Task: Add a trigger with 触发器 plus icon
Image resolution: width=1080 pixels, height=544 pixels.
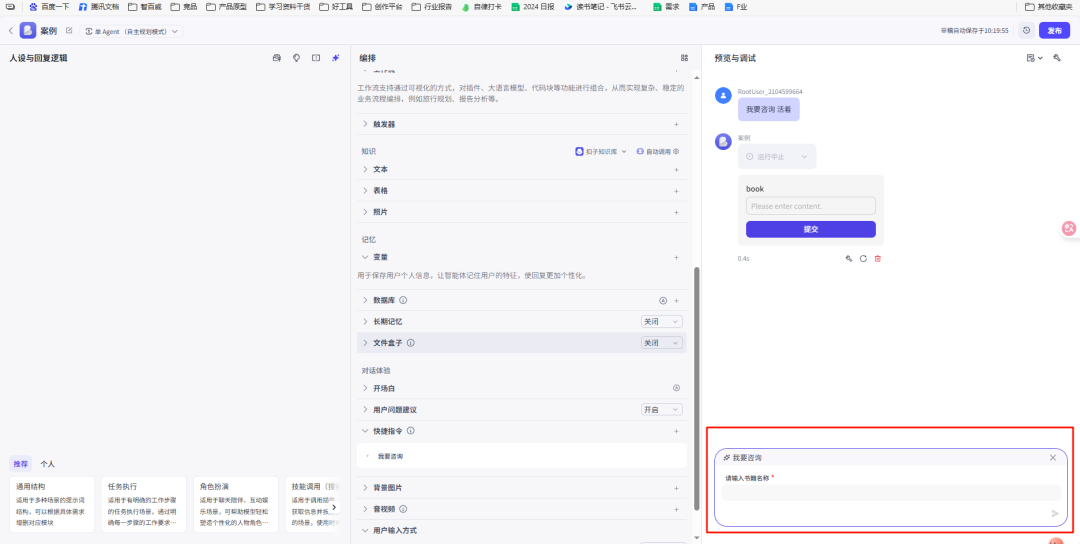Action: pos(676,124)
